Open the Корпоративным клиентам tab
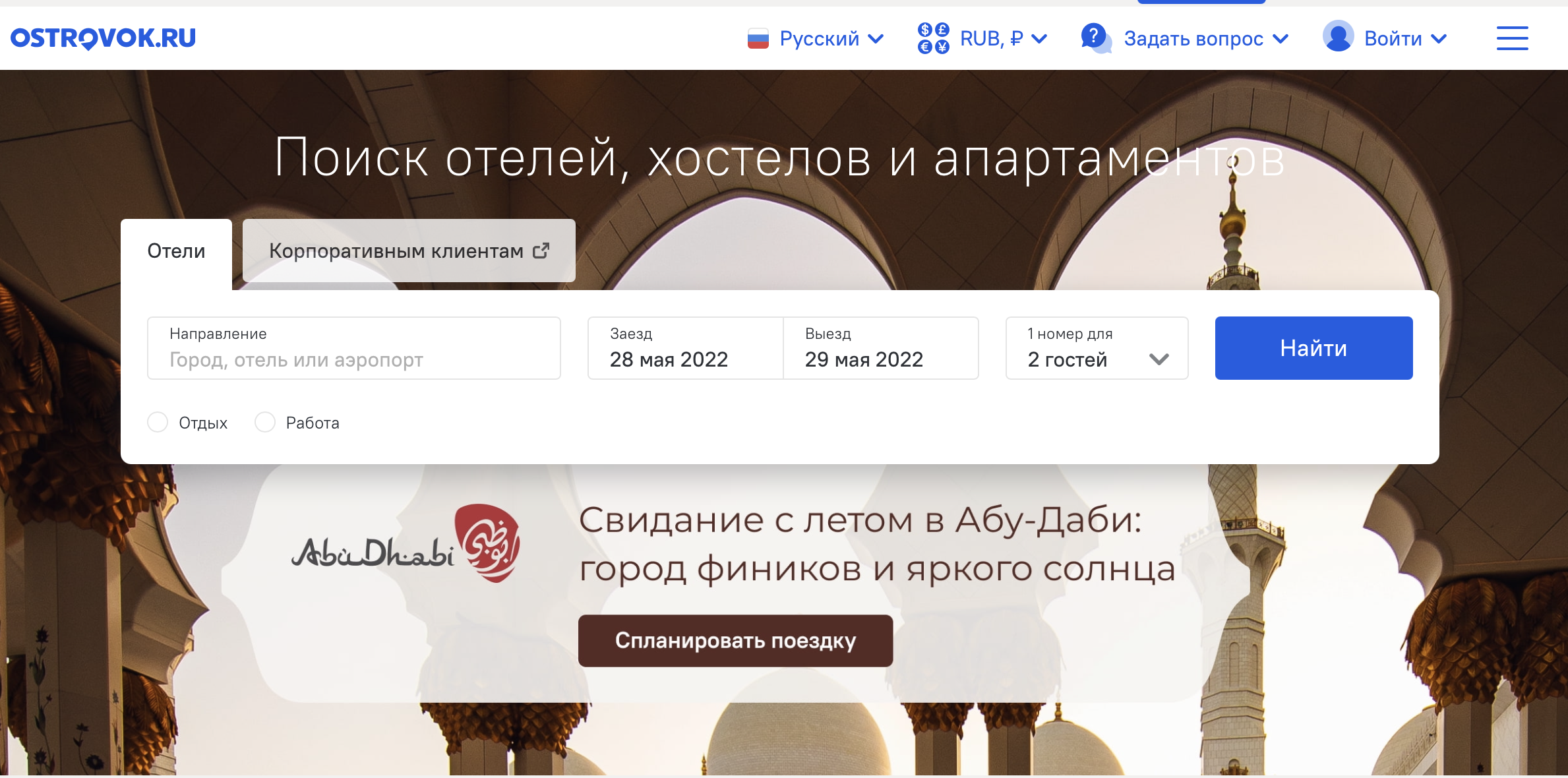1568x778 pixels. (409, 251)
